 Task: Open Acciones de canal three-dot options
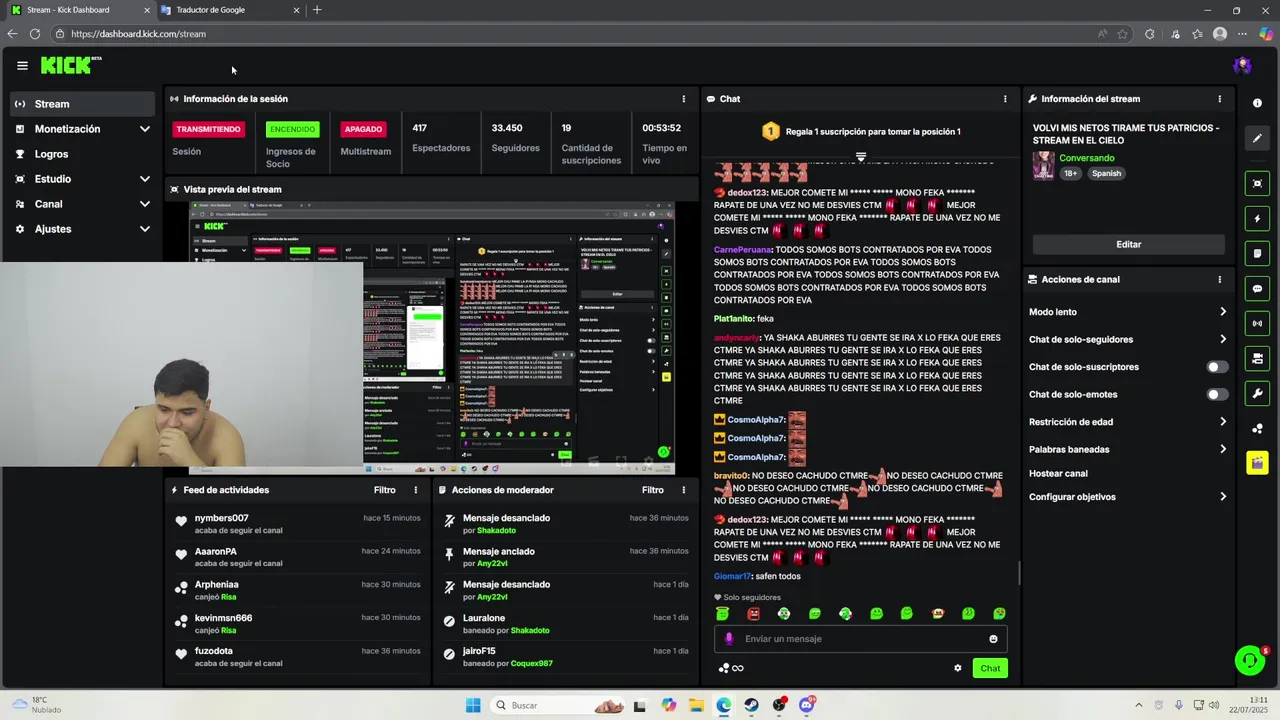[x=1219, y=280]
